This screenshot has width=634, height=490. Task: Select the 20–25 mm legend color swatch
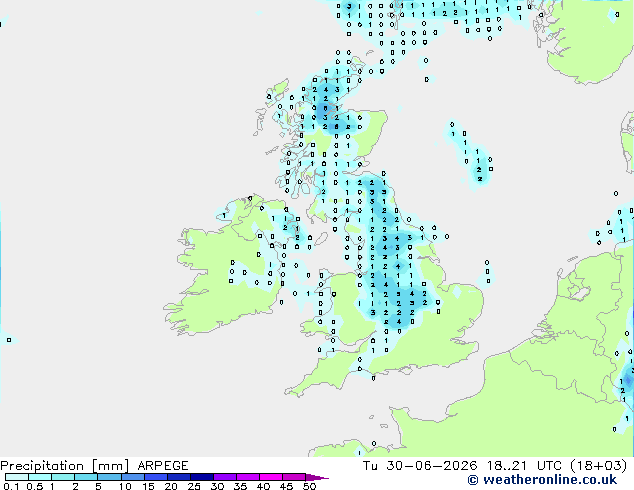[178, 477]
